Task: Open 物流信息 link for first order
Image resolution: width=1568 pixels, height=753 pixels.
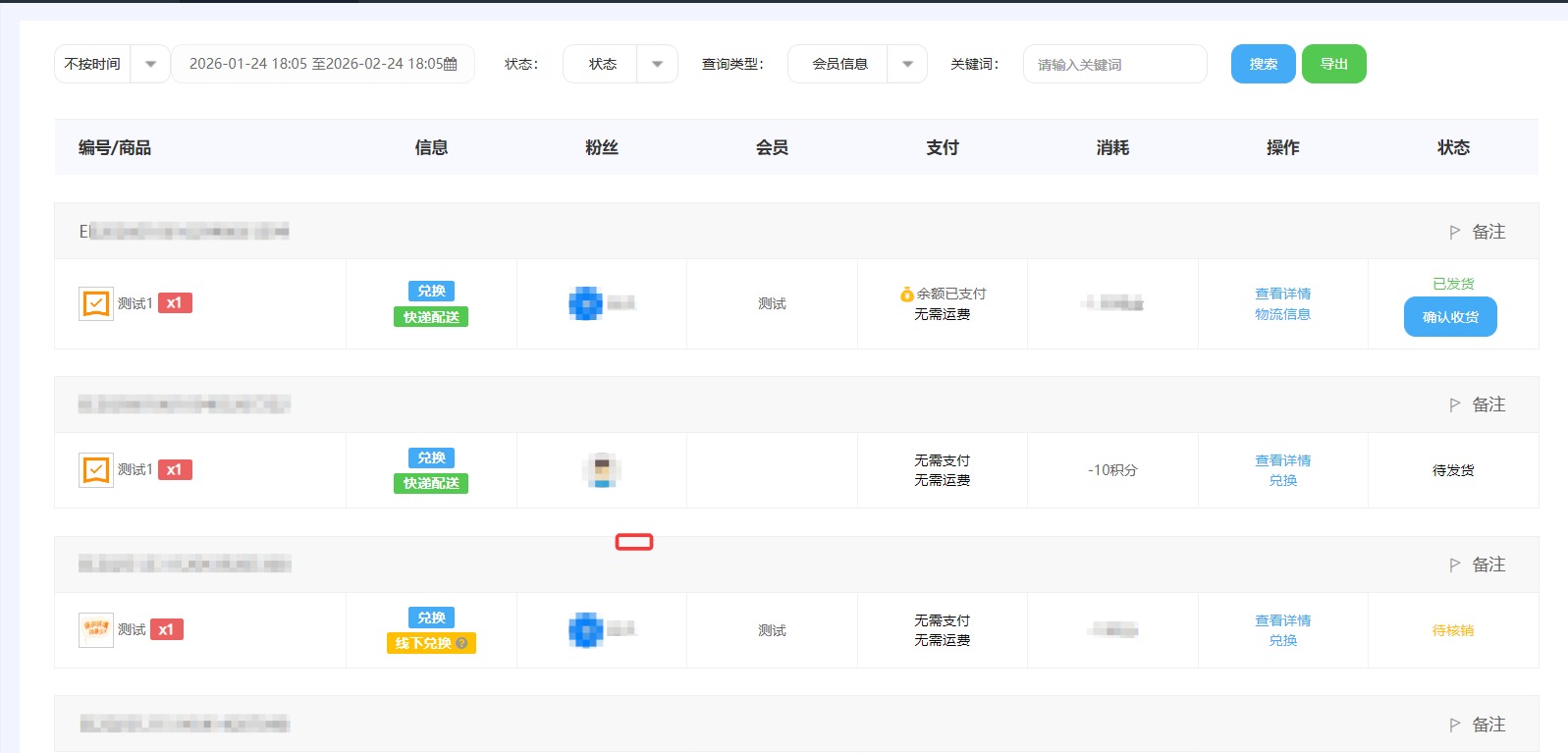Action: [x=1282, y=314]
